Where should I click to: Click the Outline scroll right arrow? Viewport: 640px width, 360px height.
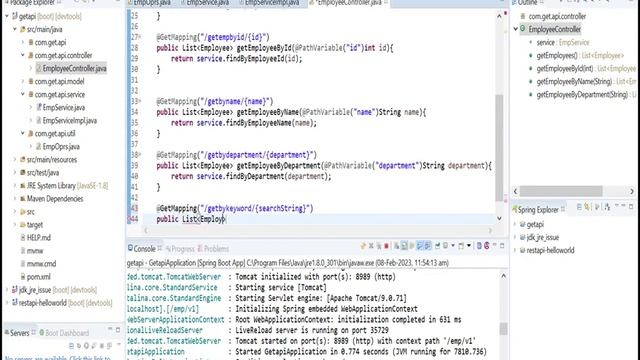pos(632,191)
